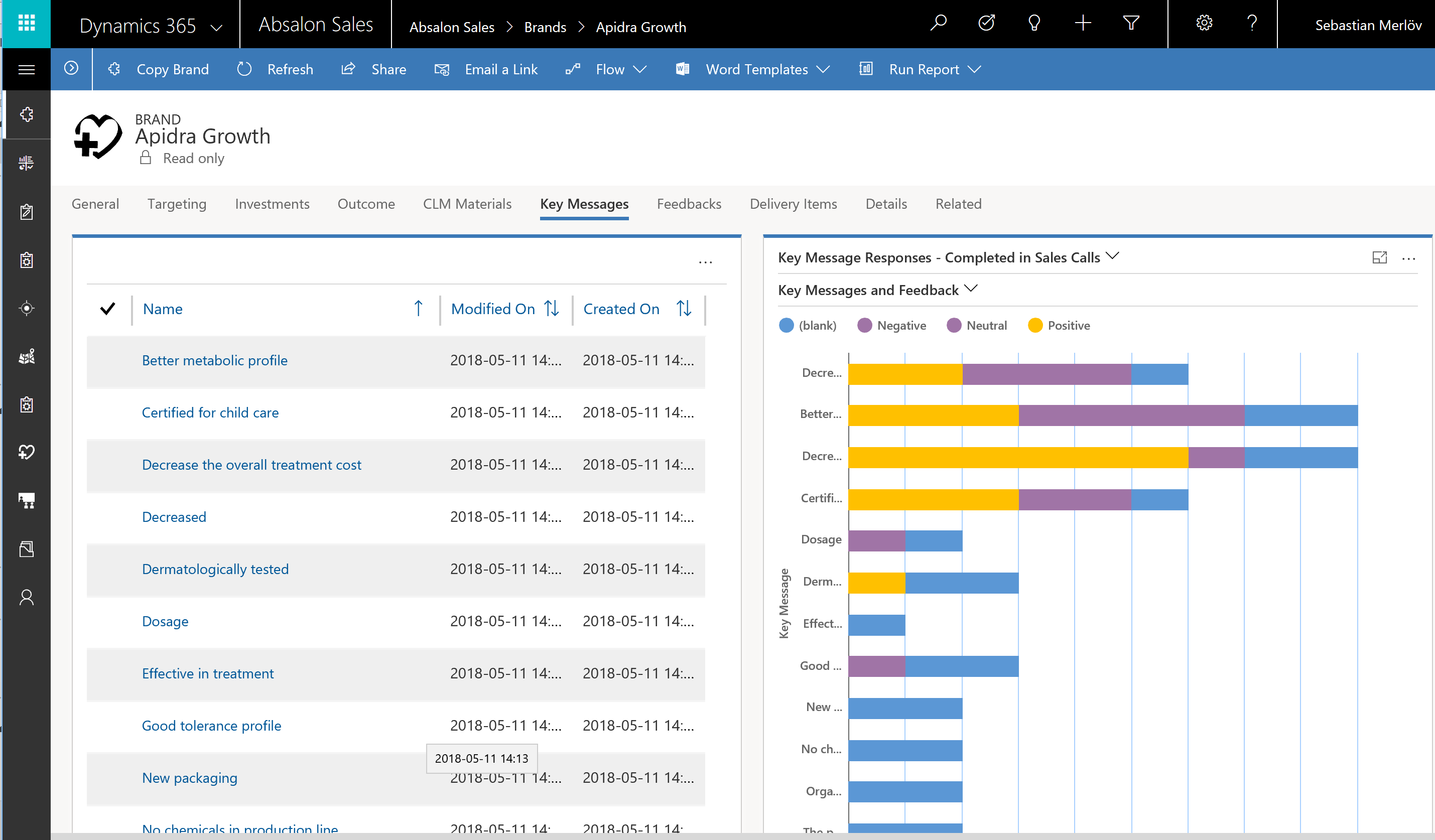1435x840 pixels.
Task: Open the sidebar presentation board icon
Action: [26, 501]
